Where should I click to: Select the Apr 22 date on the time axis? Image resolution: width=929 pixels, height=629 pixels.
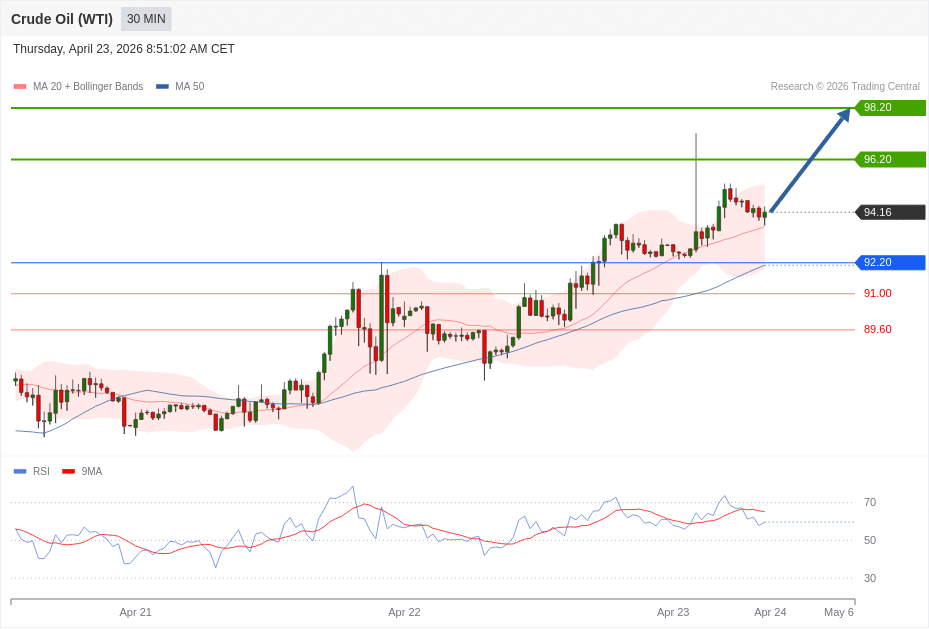[x=404, y=612]
